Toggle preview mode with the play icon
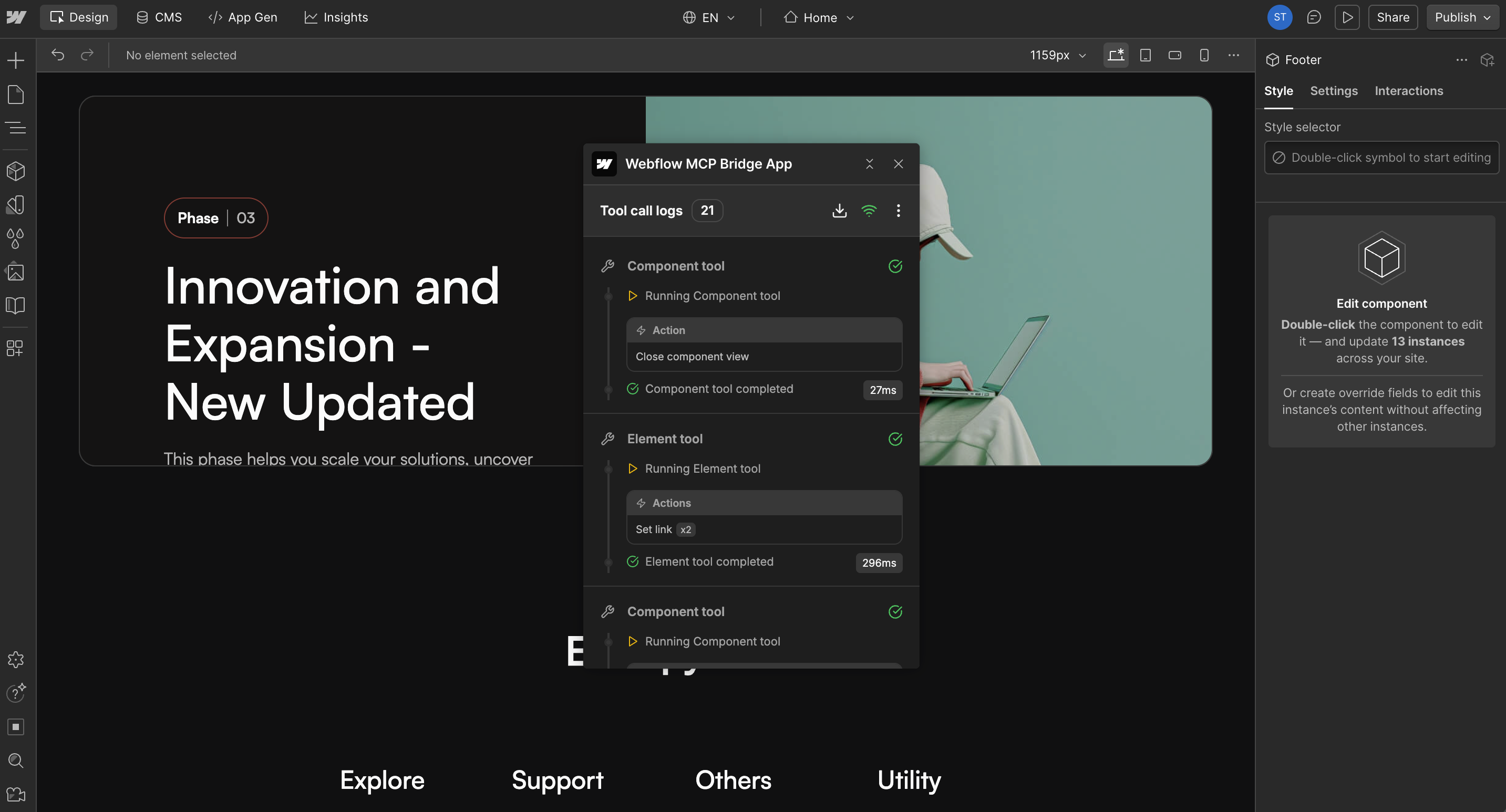The height and width of the screenshot is (812, 1506). [x=1347, y=17]
